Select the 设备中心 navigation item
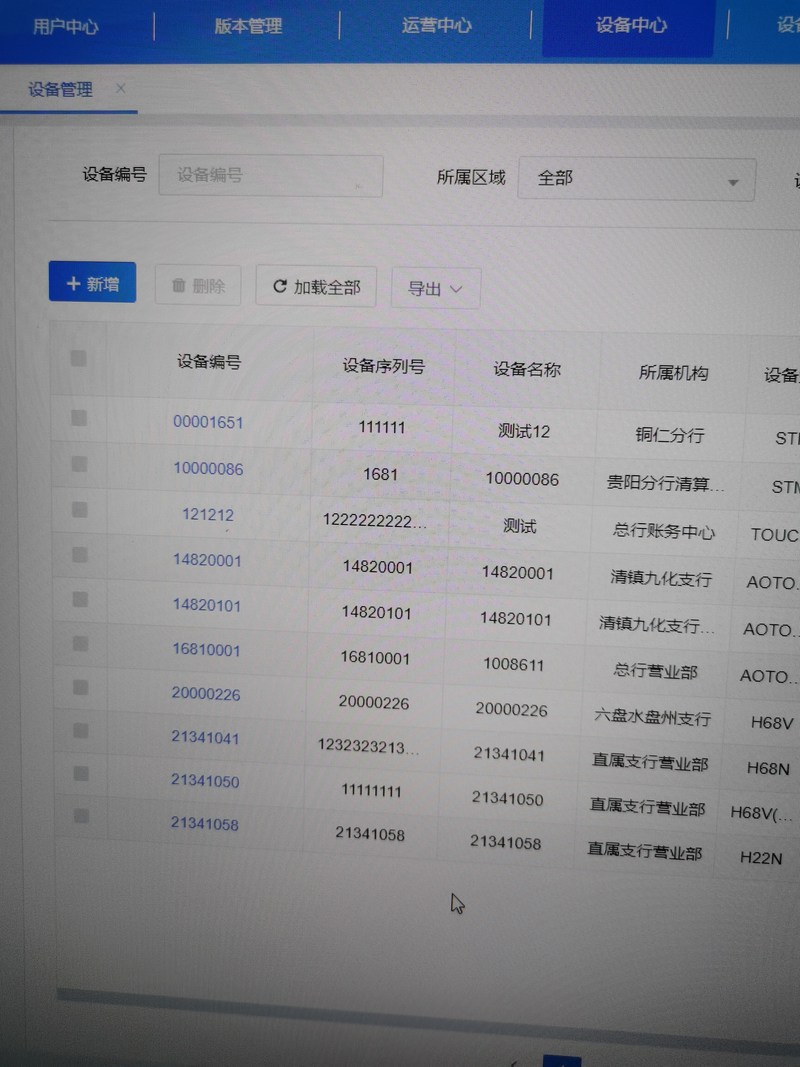The width and height of the screenshot is (800, 1067). tap(629, 26)
